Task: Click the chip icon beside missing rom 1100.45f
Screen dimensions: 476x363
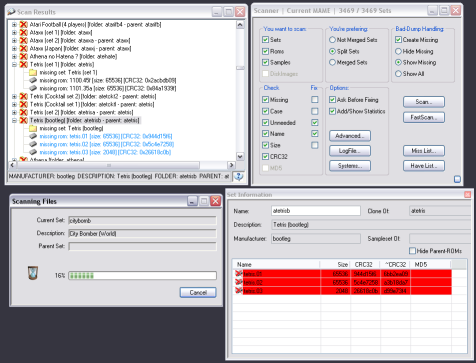Action: [33, 80]
